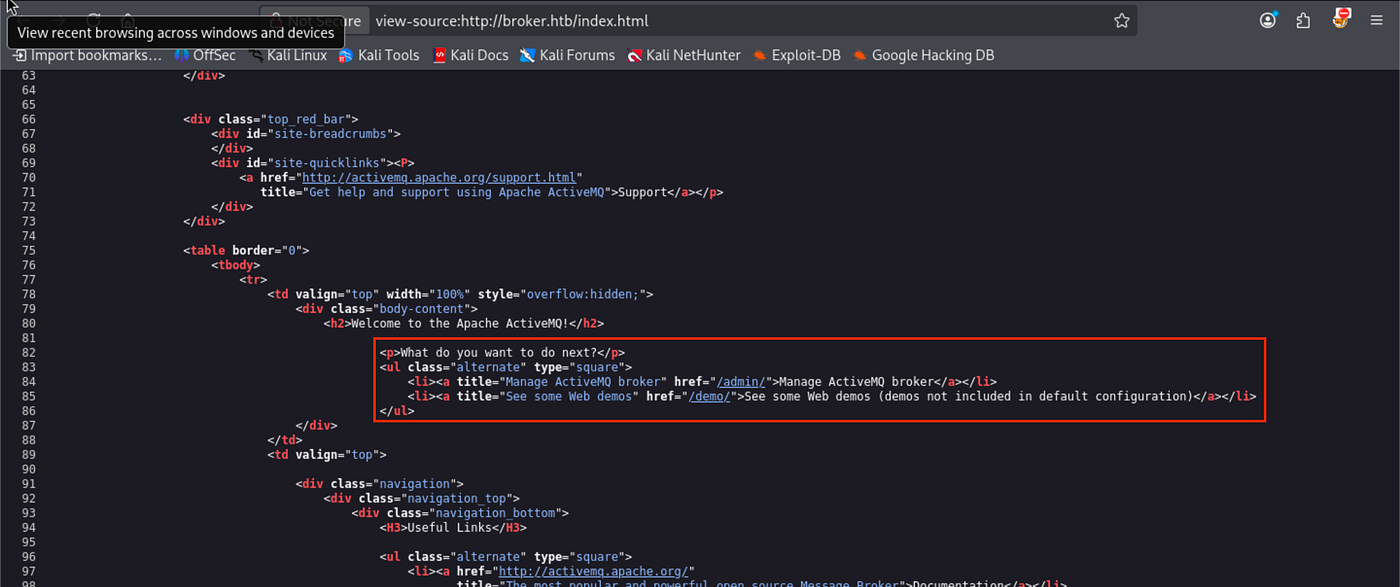Open the Firefox account icon
1400x587 pixels.
pos(1268,20)
